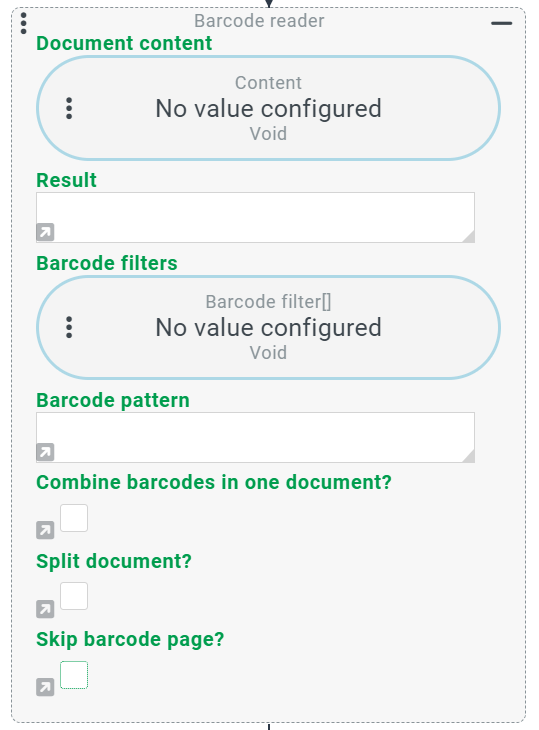539x730 pixels.
Task: Click the Result field resize handle
Action: pyautogui.click(x=469, y=237)
